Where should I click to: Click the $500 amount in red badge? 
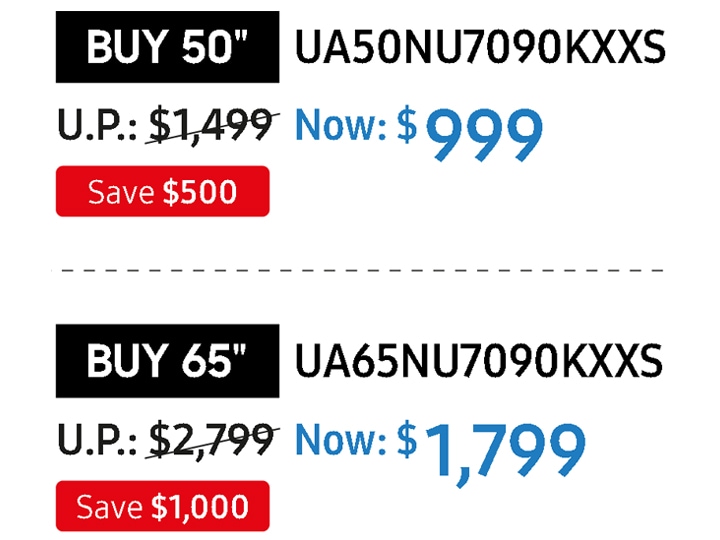(200, 192)
